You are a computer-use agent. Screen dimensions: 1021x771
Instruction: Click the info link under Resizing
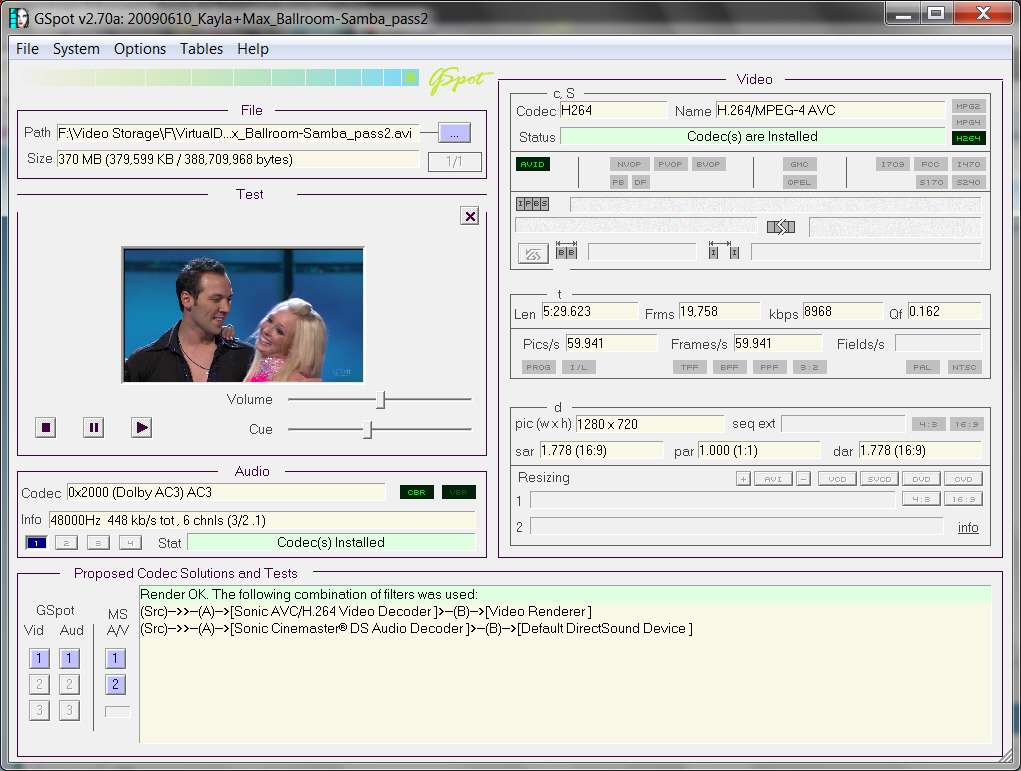968,527
